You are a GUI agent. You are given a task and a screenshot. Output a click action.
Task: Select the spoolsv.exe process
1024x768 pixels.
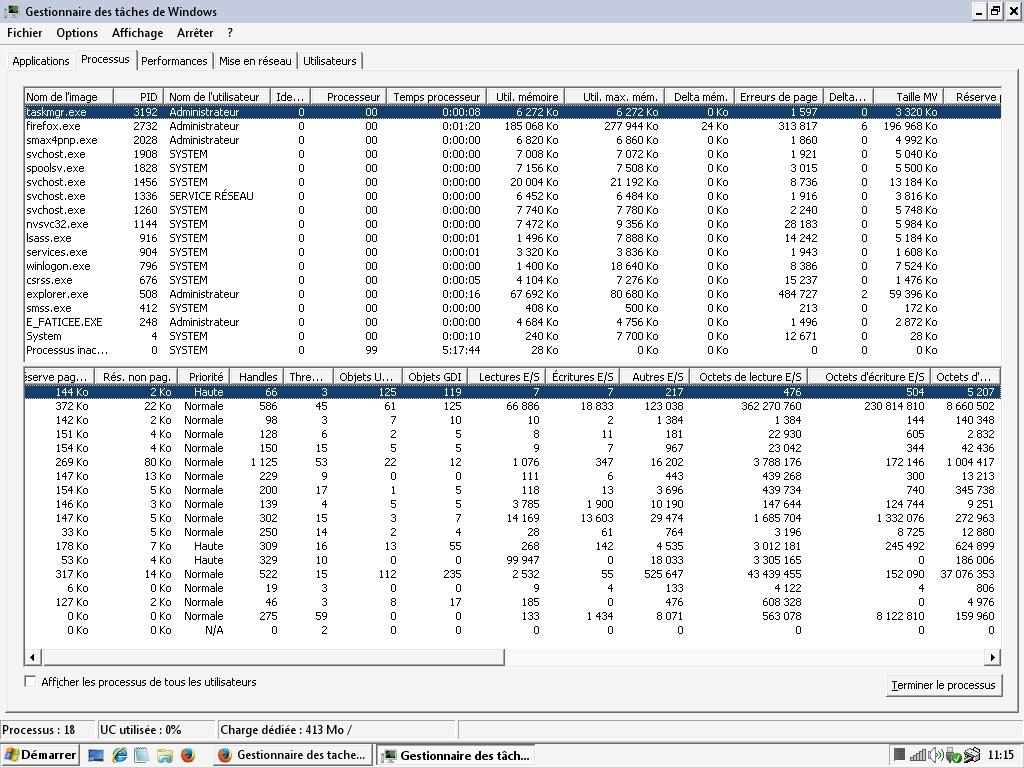coord(513,168)
